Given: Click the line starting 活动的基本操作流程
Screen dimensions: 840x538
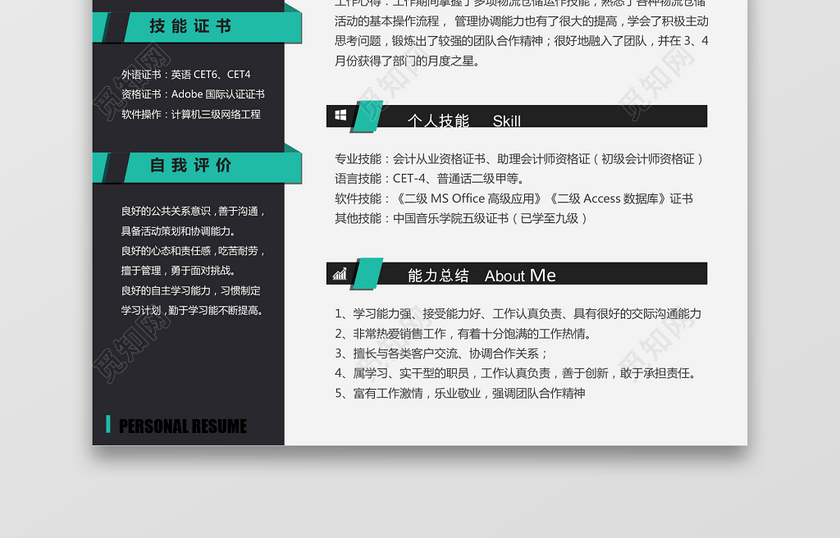Looking at the screenshot, I should [521, 21].
